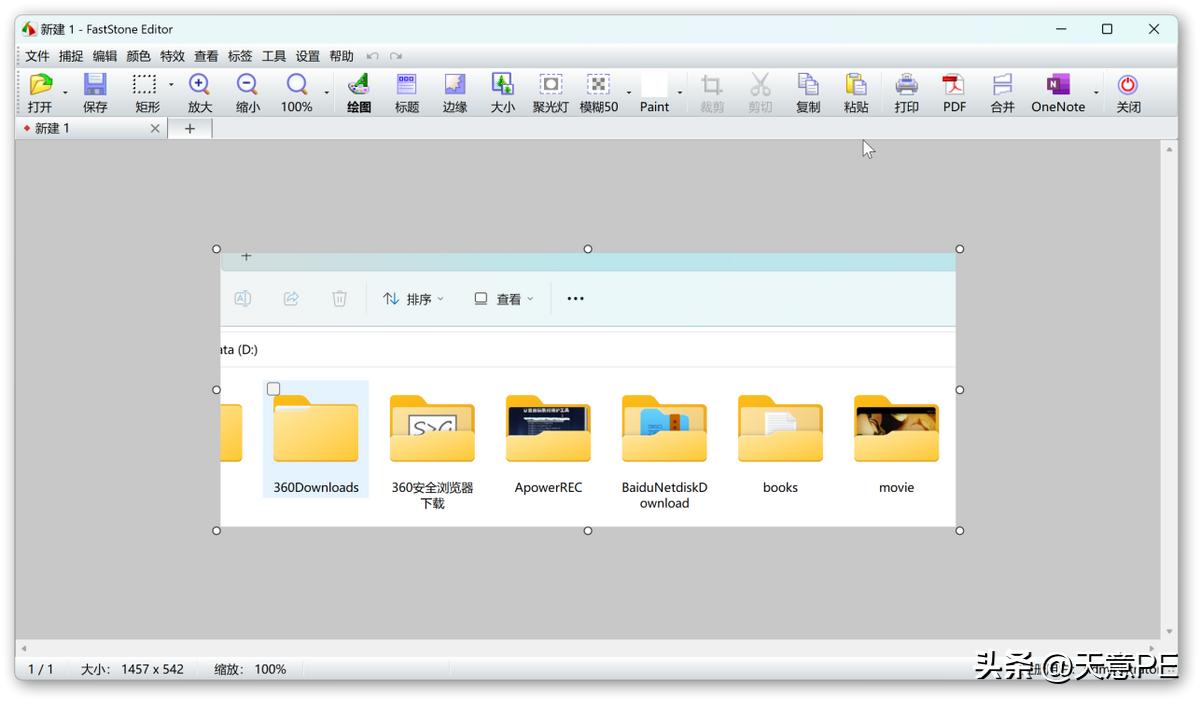
Task: Untick the checkbox on the 360Downloads folder
Action: 273,389
